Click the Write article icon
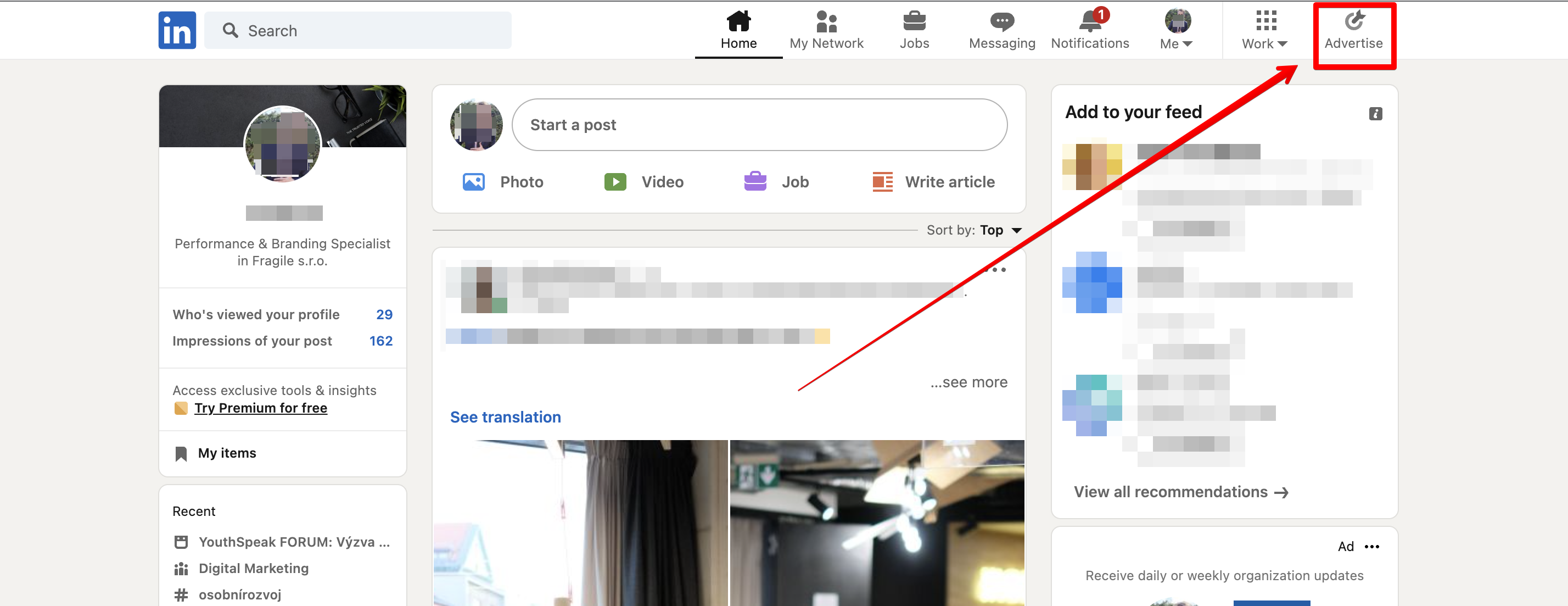The image size is (1568, 606). (x=883, y=181)
